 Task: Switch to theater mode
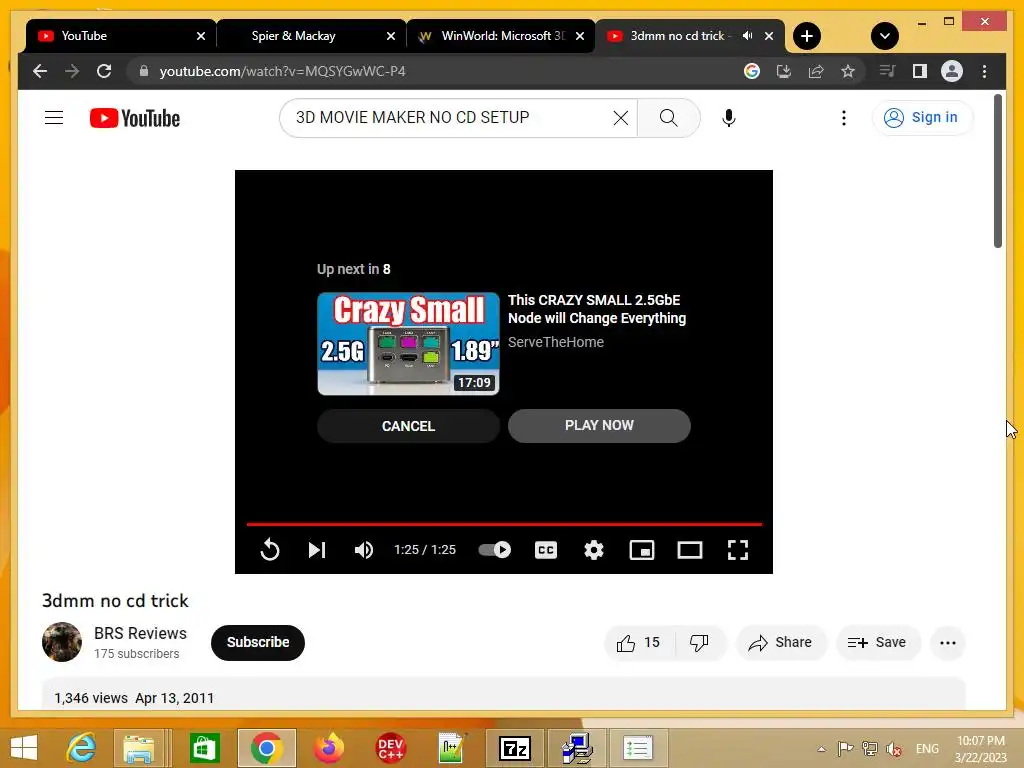click(x=690, y=550)
